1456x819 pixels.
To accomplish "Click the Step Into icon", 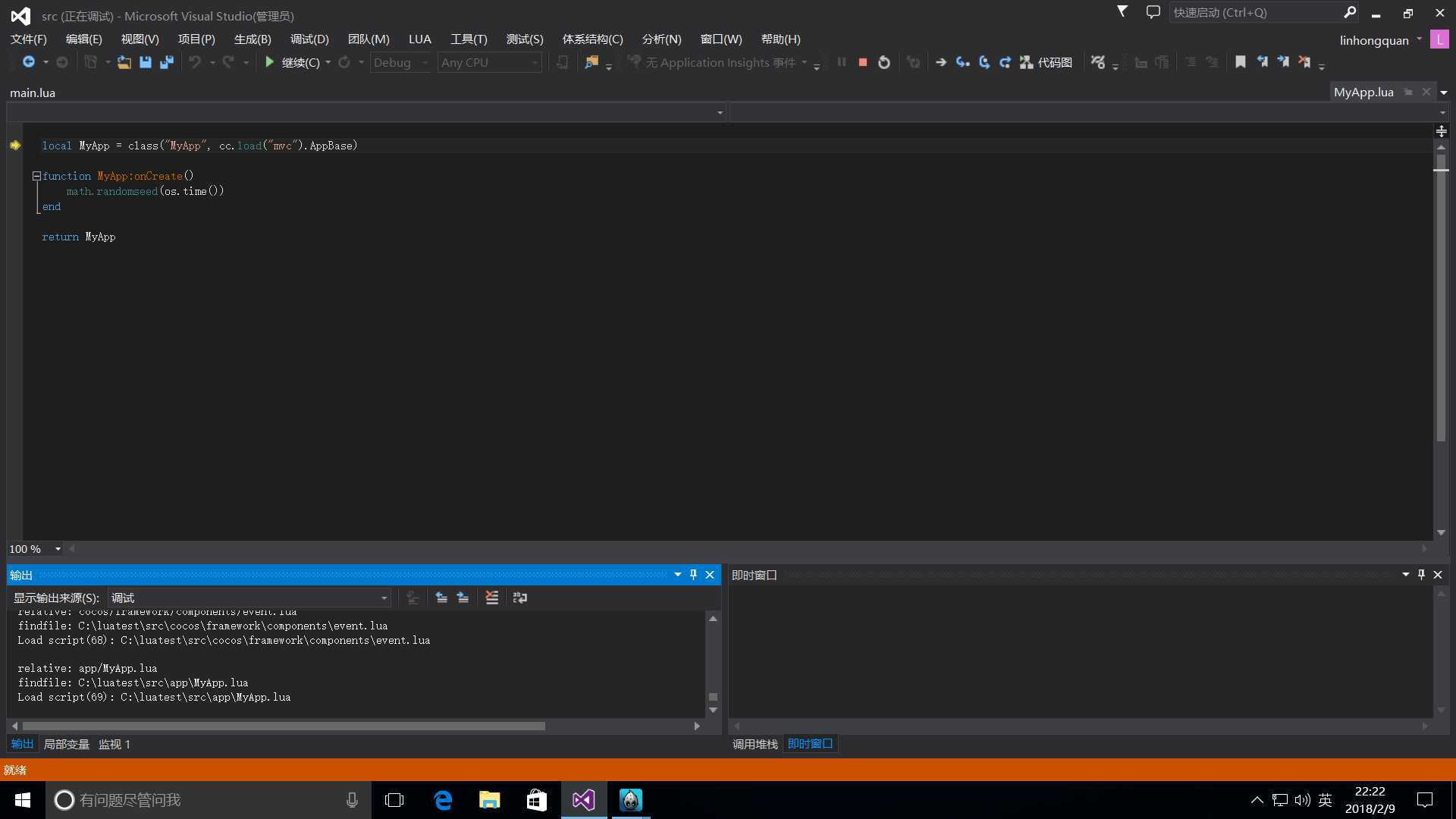I will pyautogui.click(x=962, y=62).
